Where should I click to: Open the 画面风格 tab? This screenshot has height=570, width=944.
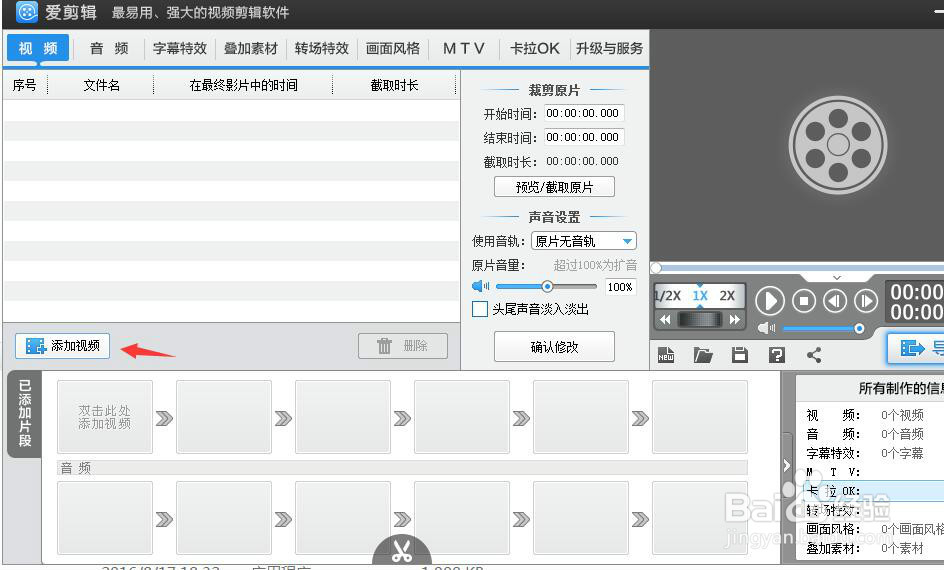[393, 48]
